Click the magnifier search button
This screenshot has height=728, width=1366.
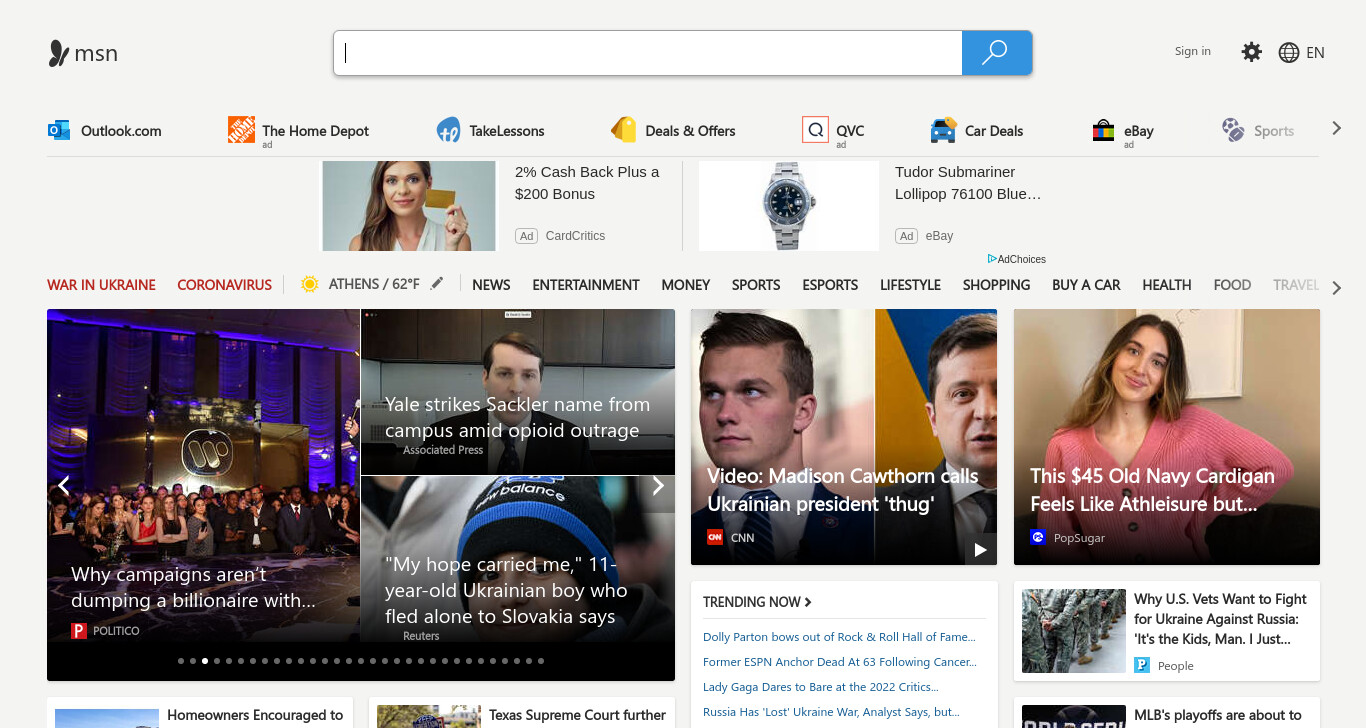996,53
